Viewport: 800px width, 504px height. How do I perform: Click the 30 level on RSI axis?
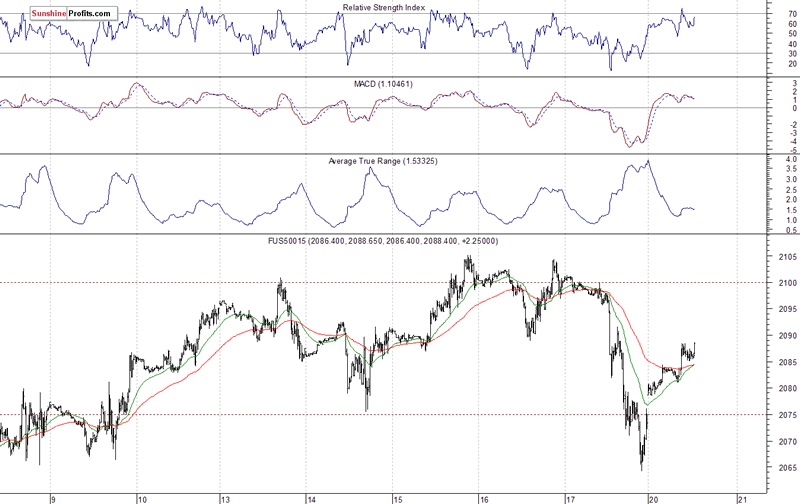tap(780, 54)
